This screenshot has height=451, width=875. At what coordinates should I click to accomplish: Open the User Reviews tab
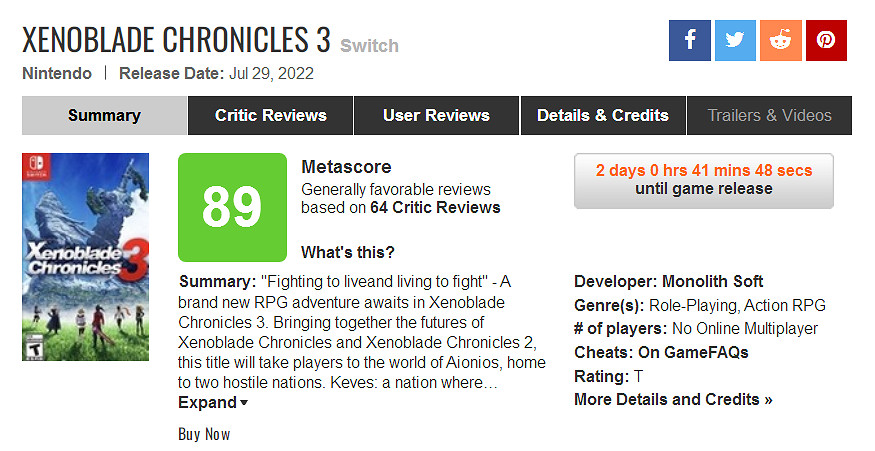pyautogui.click(x=436, y=115)
